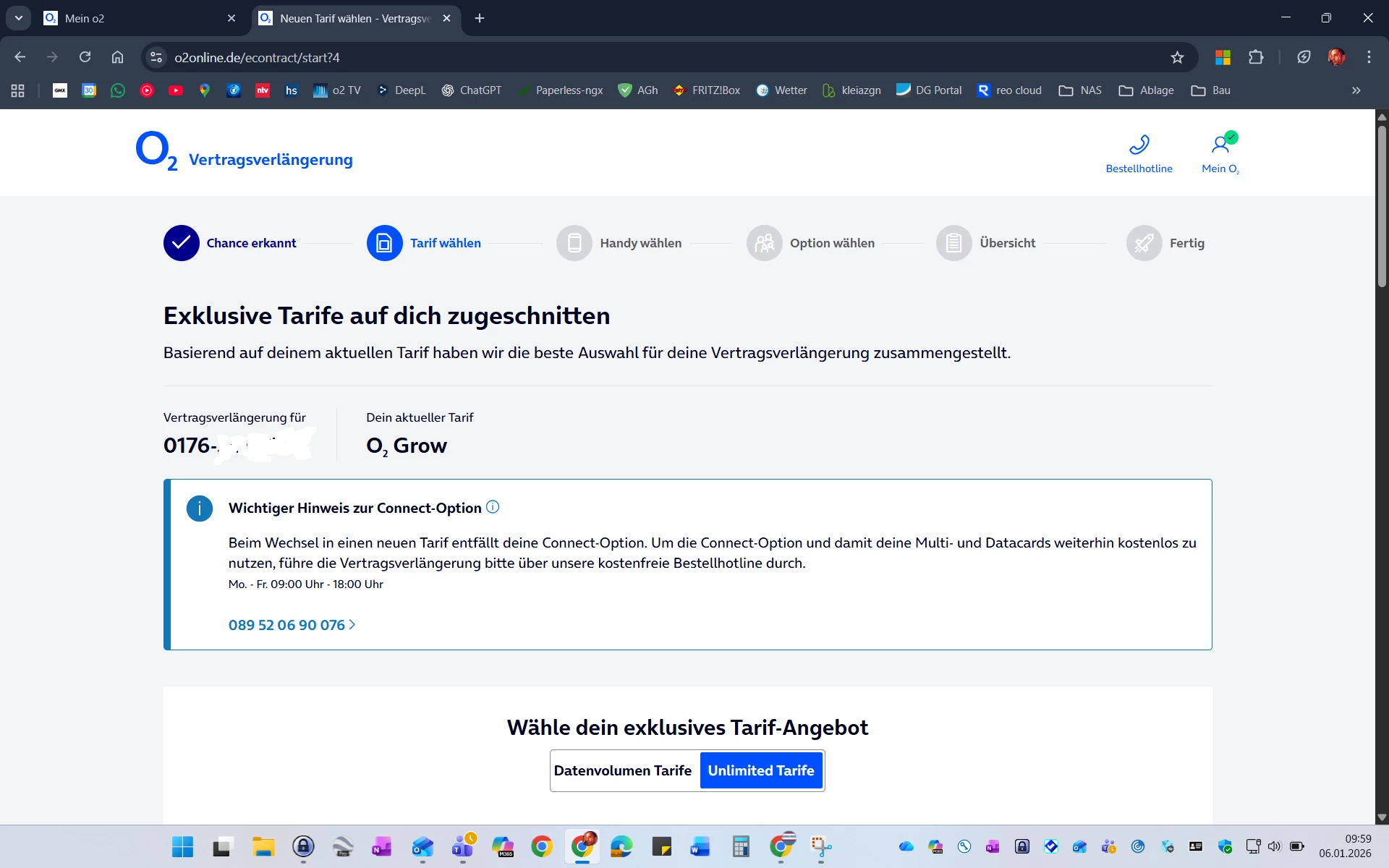
Task: Click the Bestellhotline phone icon
Action: pyautogui.click(x=1139, y=145)
